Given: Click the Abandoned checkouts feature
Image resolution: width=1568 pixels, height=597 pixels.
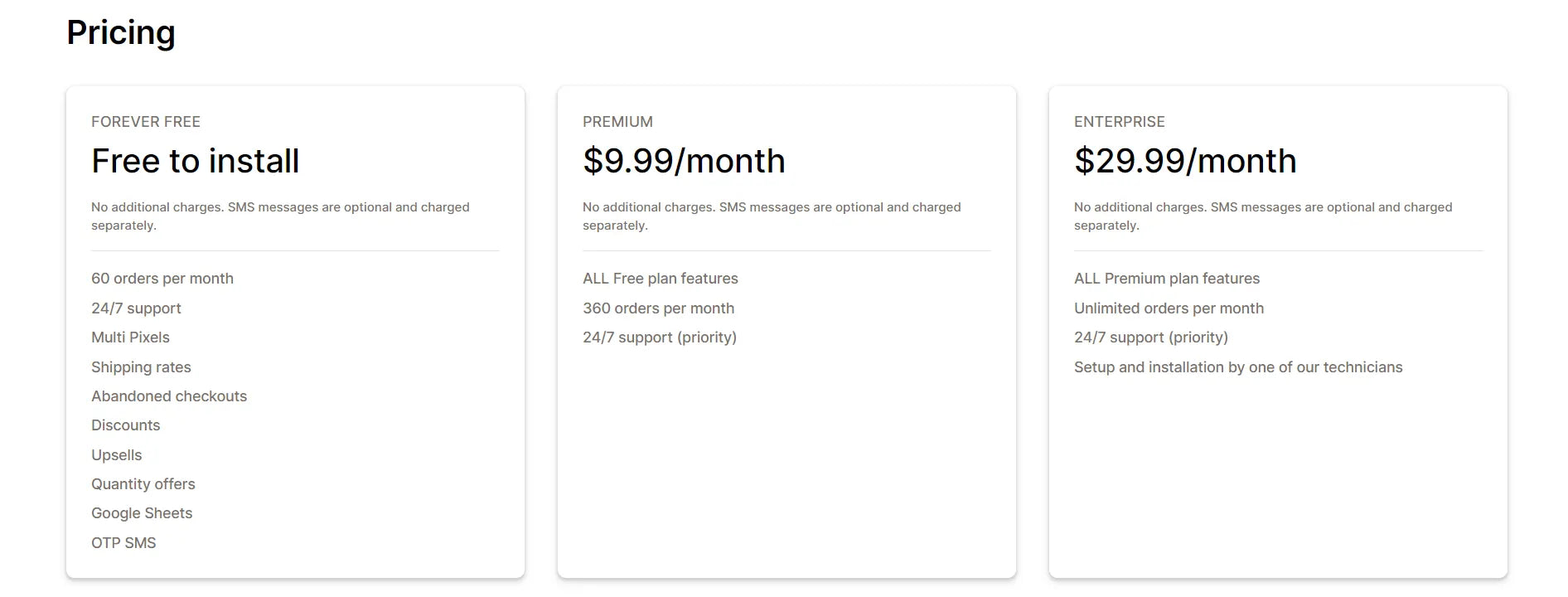Looking at the screenshot, I should tap(169, 396).
